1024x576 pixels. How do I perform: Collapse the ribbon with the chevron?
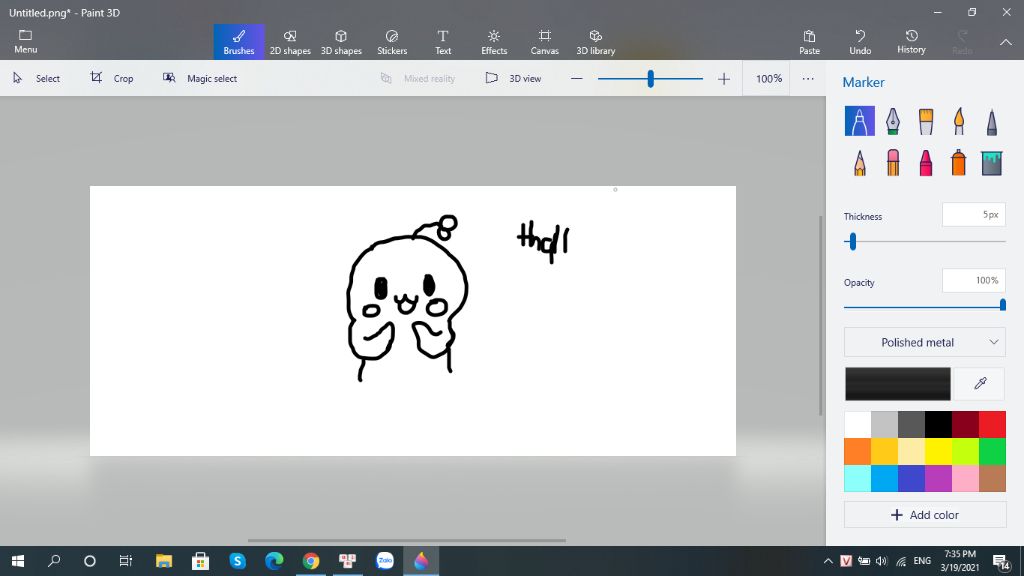pyautogui.click(x=1006, y=42)
